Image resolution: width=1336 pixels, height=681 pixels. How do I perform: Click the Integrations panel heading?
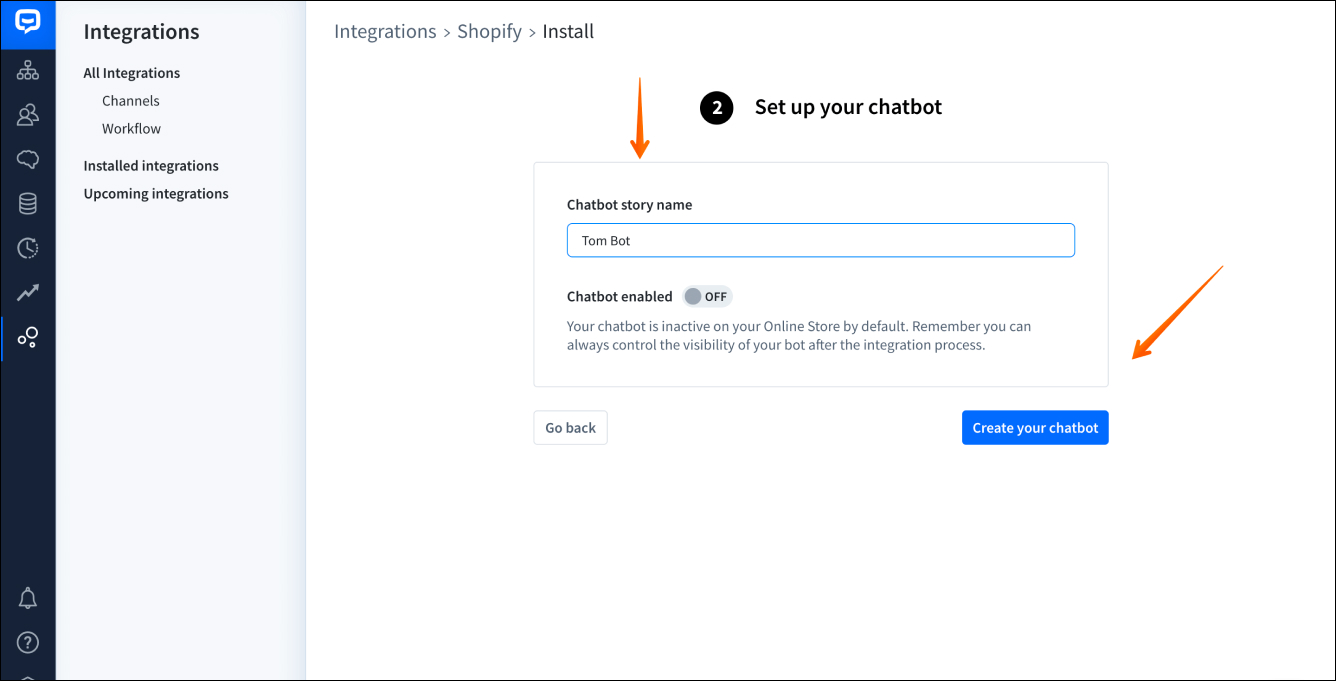point(141,32)
